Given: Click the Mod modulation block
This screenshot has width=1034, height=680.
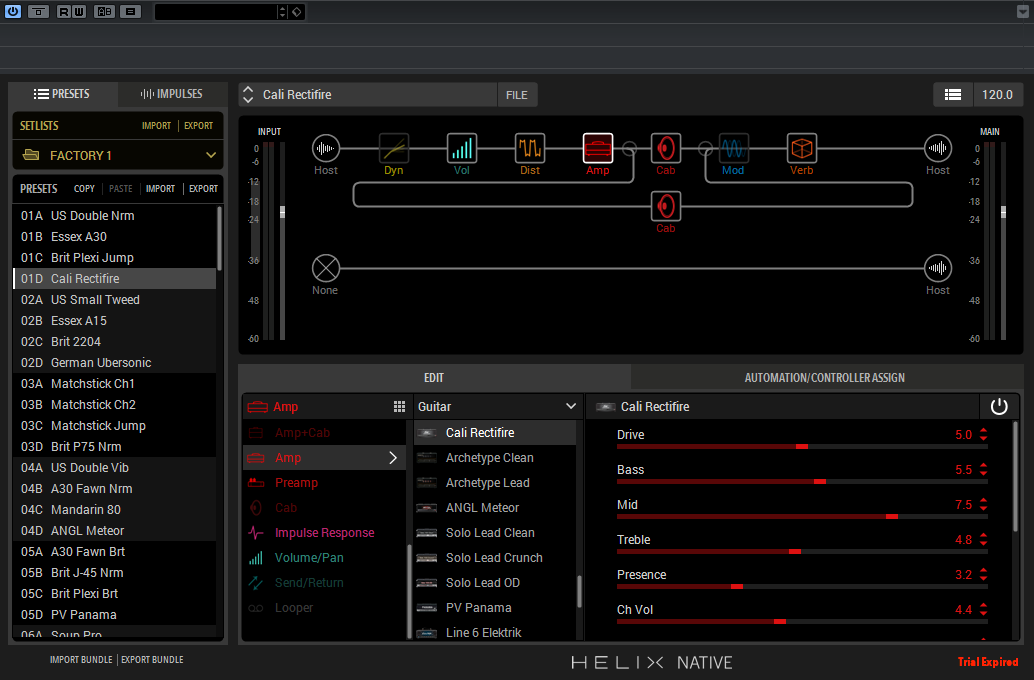Looking at the screenshot, I should click(x=733, y=148).
